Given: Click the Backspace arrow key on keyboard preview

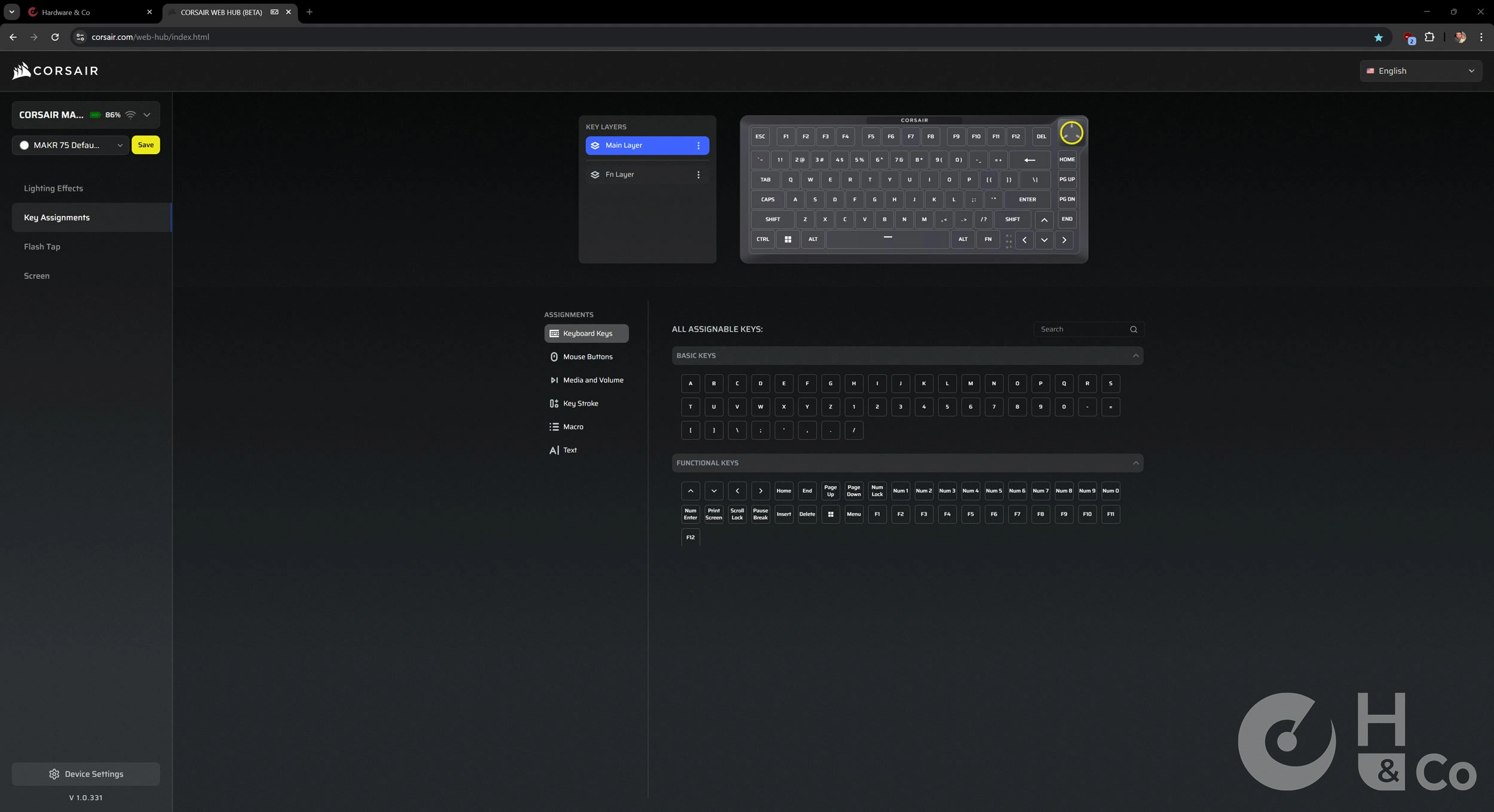Looking at the screenshot, I should (x=1030, y=160).
